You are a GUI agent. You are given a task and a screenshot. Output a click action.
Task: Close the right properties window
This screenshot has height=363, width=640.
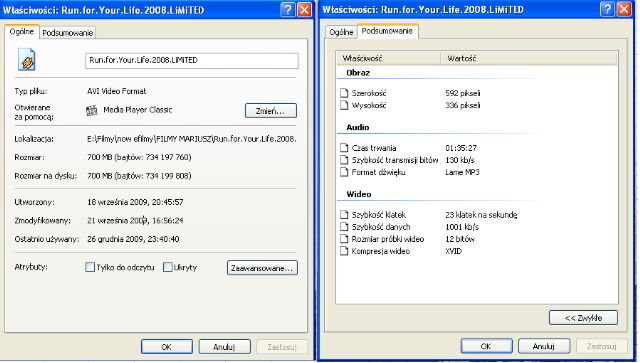[x=624, y=9]
